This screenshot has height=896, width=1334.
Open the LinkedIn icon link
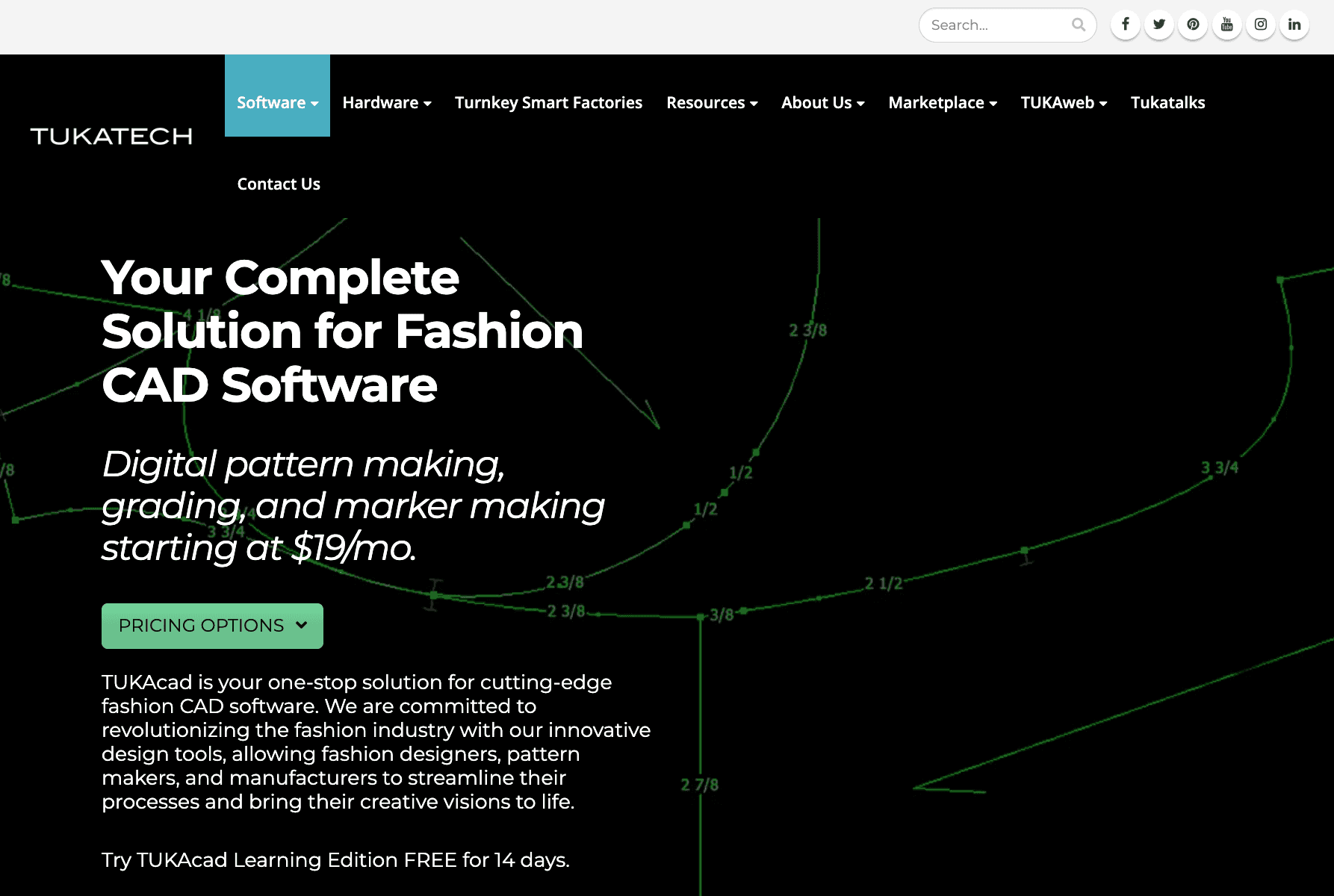[1294, 25]
